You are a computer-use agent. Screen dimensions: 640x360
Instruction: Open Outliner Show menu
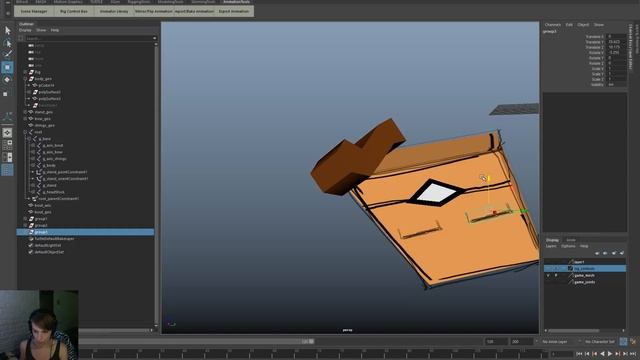[x=41, y=30]
